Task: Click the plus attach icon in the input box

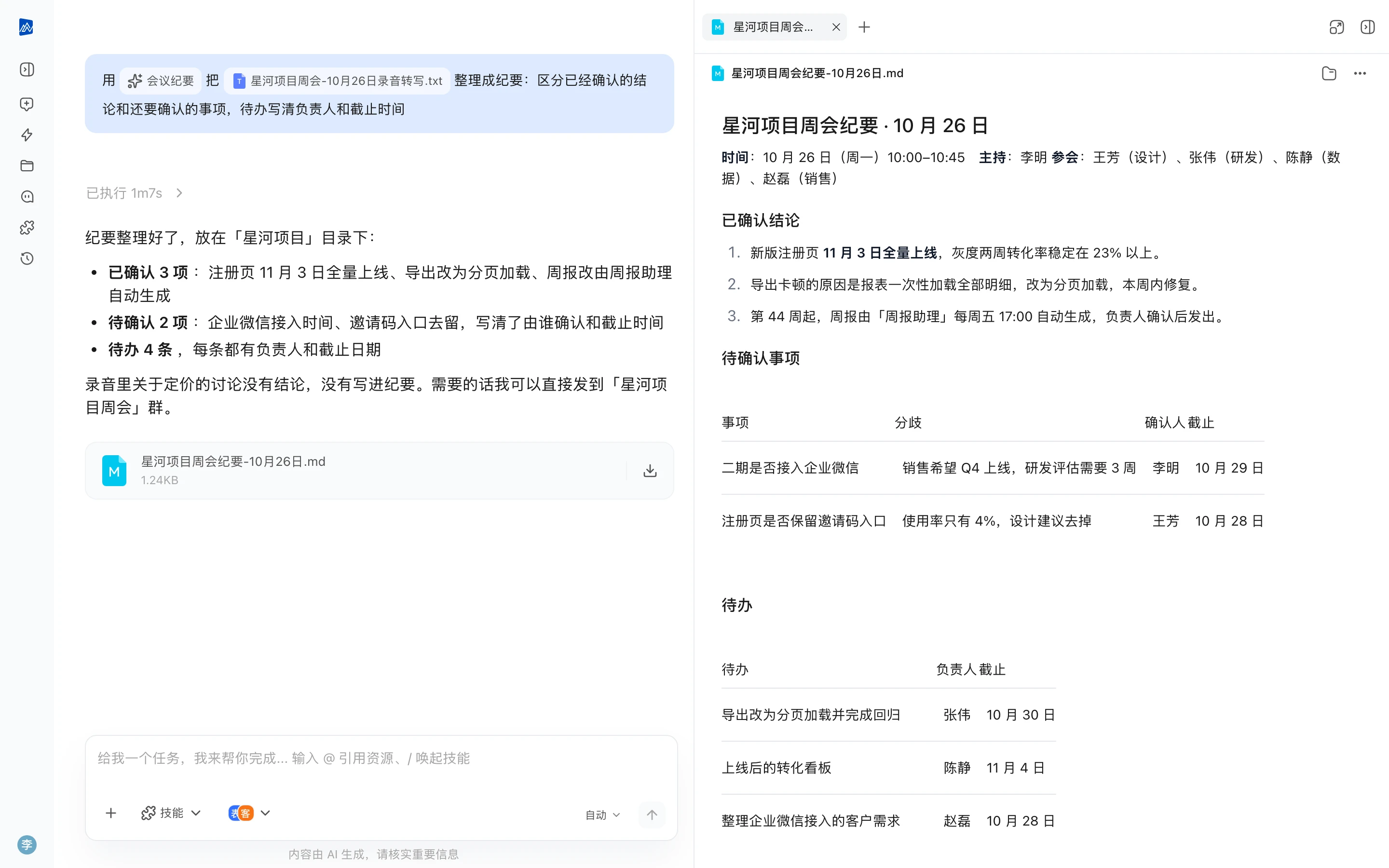Action: tap(111, 813)
